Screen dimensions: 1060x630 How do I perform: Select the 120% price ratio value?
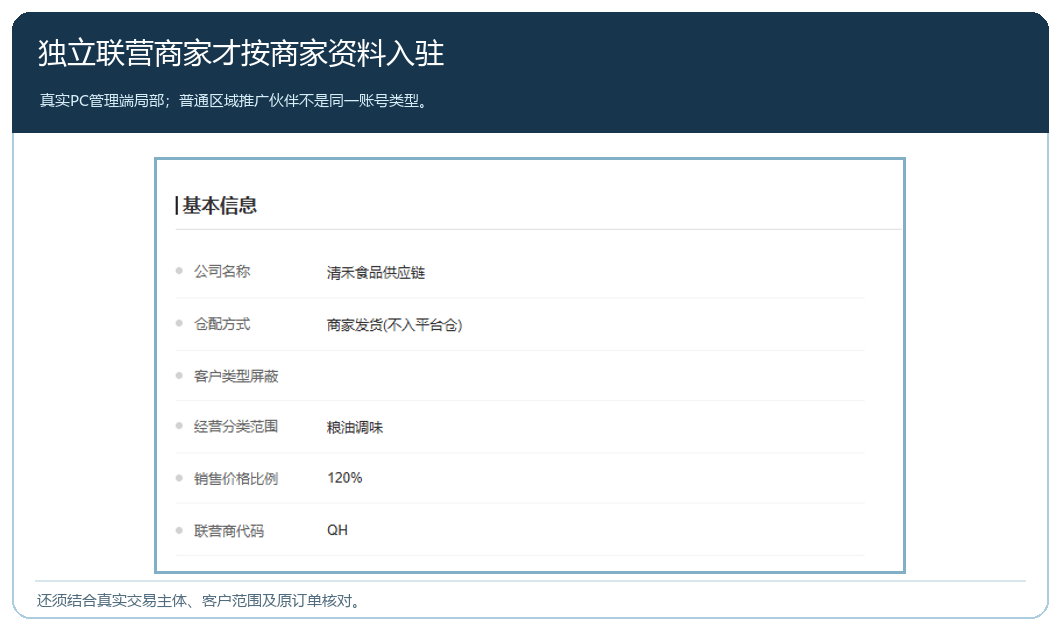tap(345, 478)
